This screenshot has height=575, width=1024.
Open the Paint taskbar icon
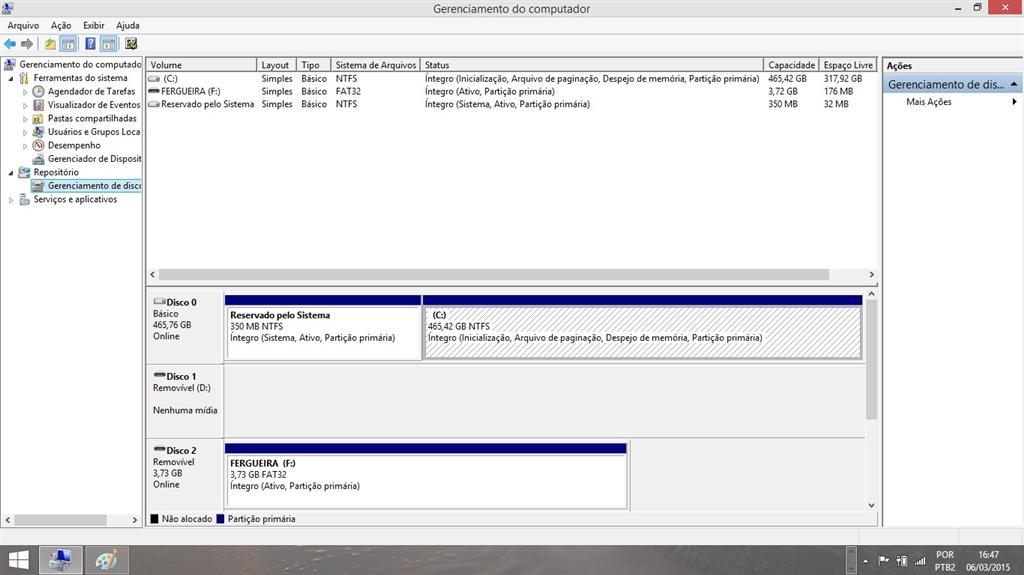106,560
